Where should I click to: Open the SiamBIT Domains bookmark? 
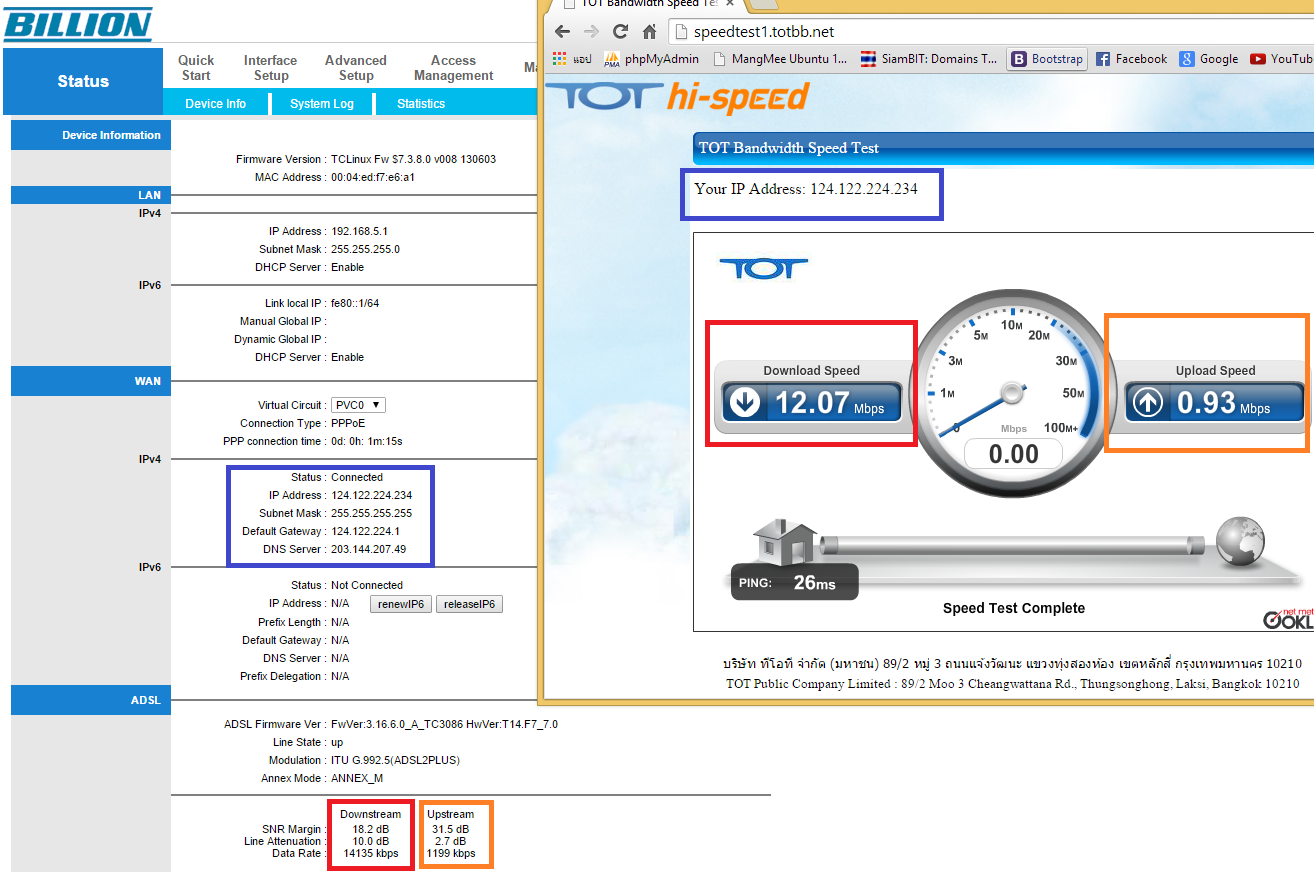(x=929, y=59)
